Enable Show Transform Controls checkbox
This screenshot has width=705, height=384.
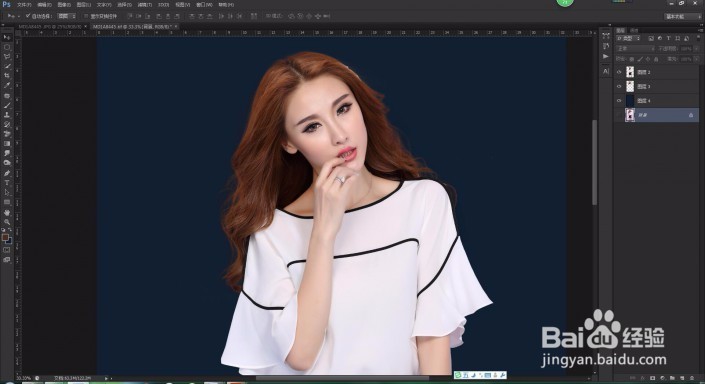[x=86, y=16]
